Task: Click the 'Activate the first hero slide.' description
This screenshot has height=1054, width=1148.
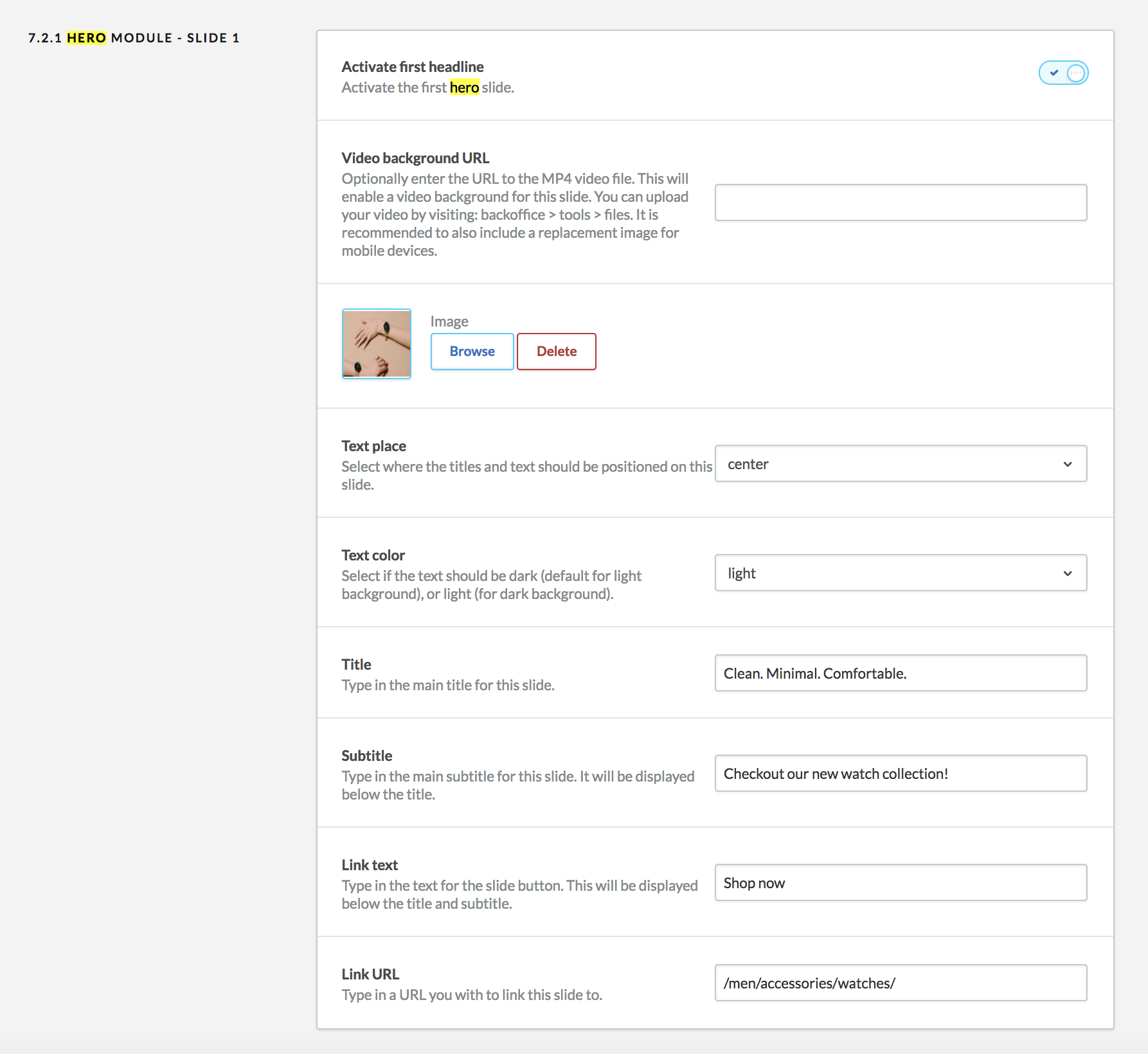Action: 427,87
